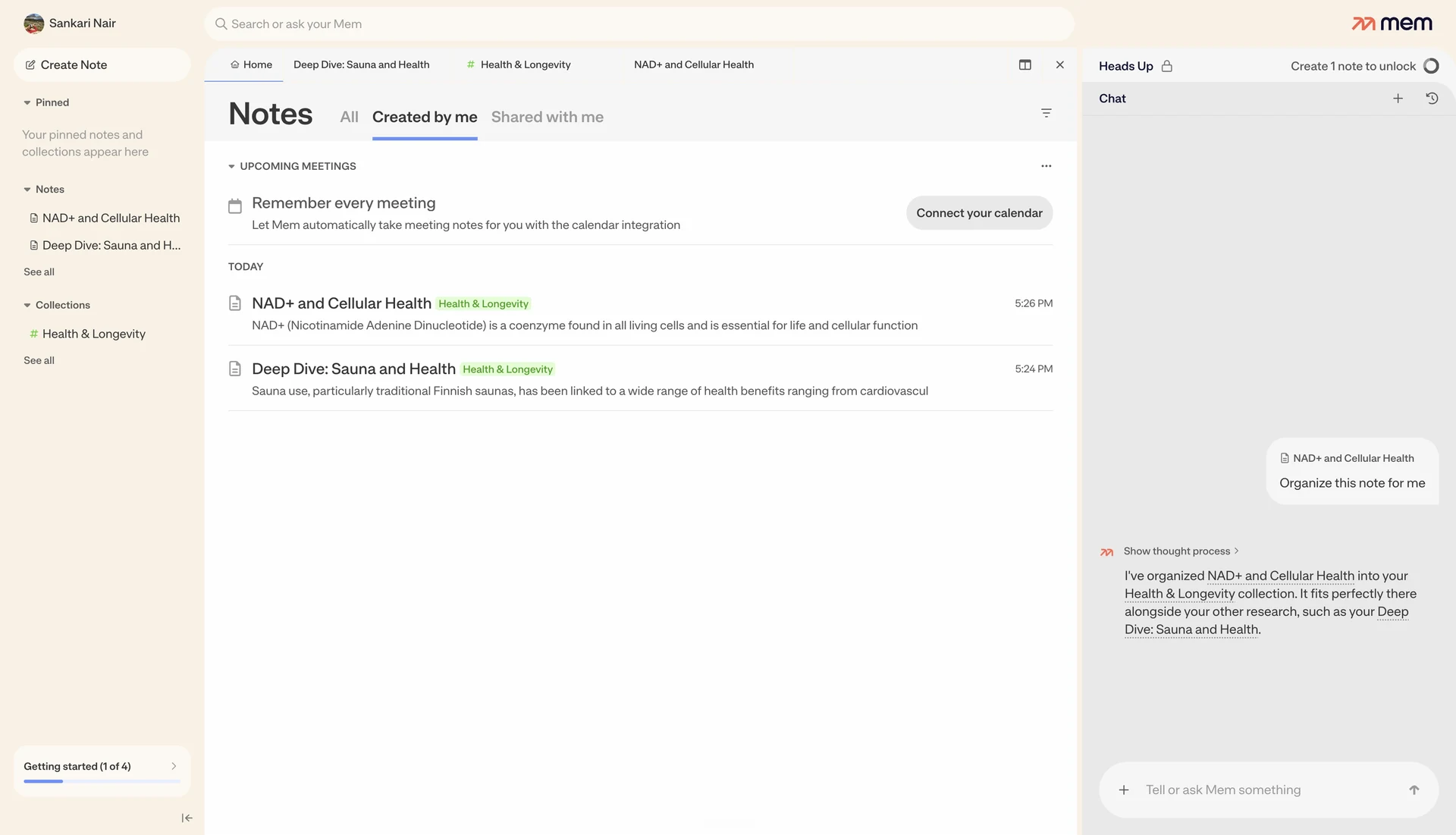Close the tab panel with the X icon

(1059, 65)
